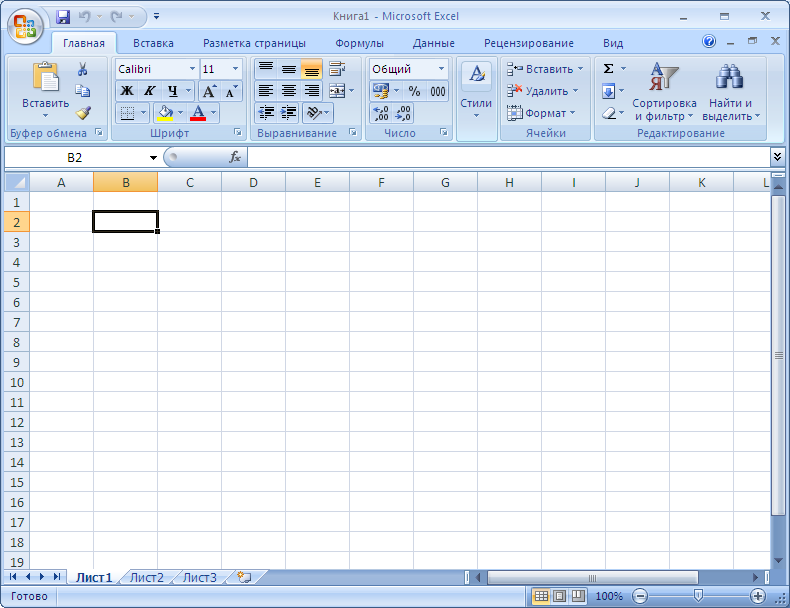Viewport: 790px width, 608px height.
Task: Expand the formula bar
Action: pyautogui.click(x=777, y=157)
